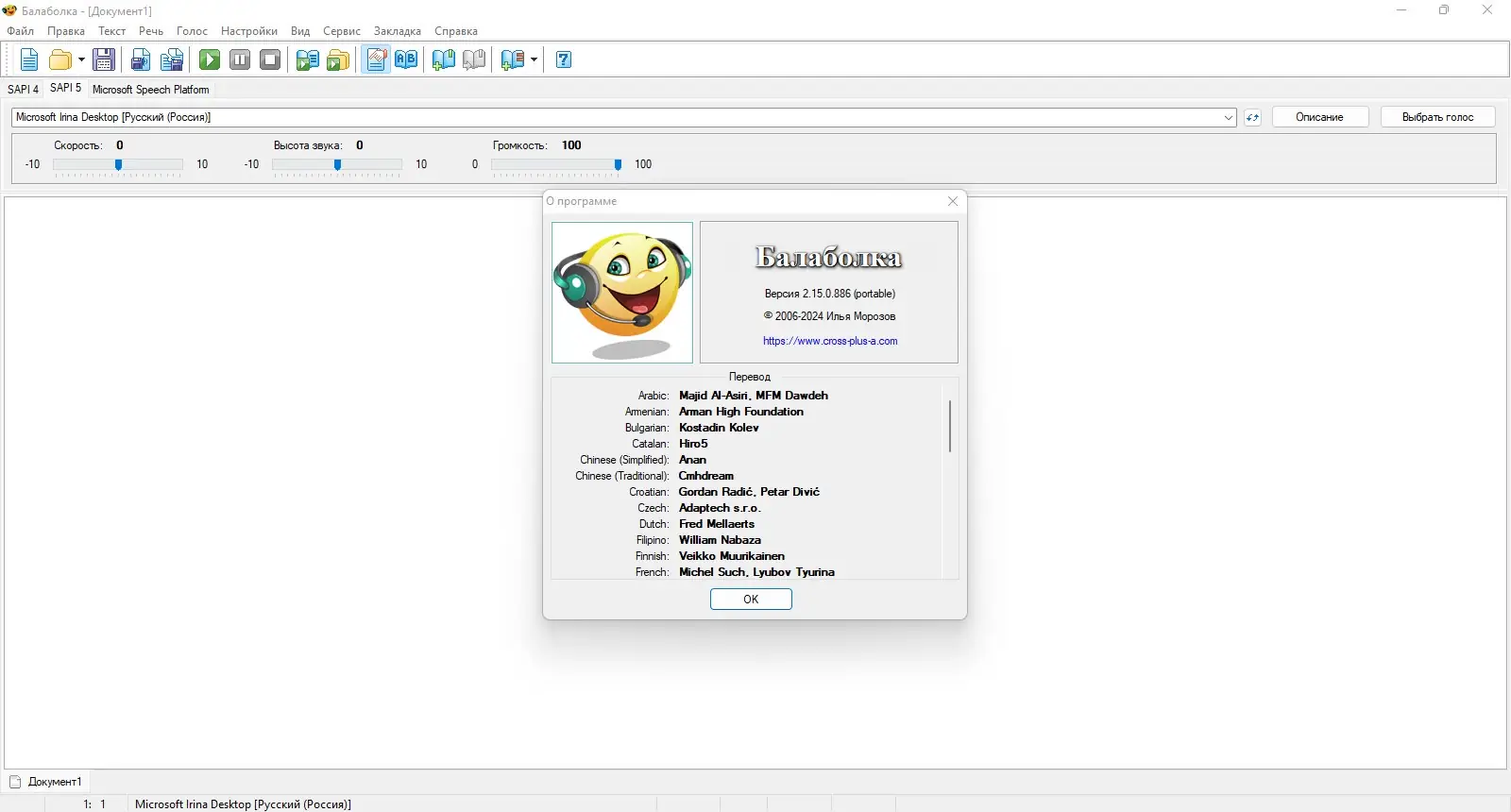Click the Скорость speed slider handle
Screen dimensions: 1511x812
(x=118, y=164)
